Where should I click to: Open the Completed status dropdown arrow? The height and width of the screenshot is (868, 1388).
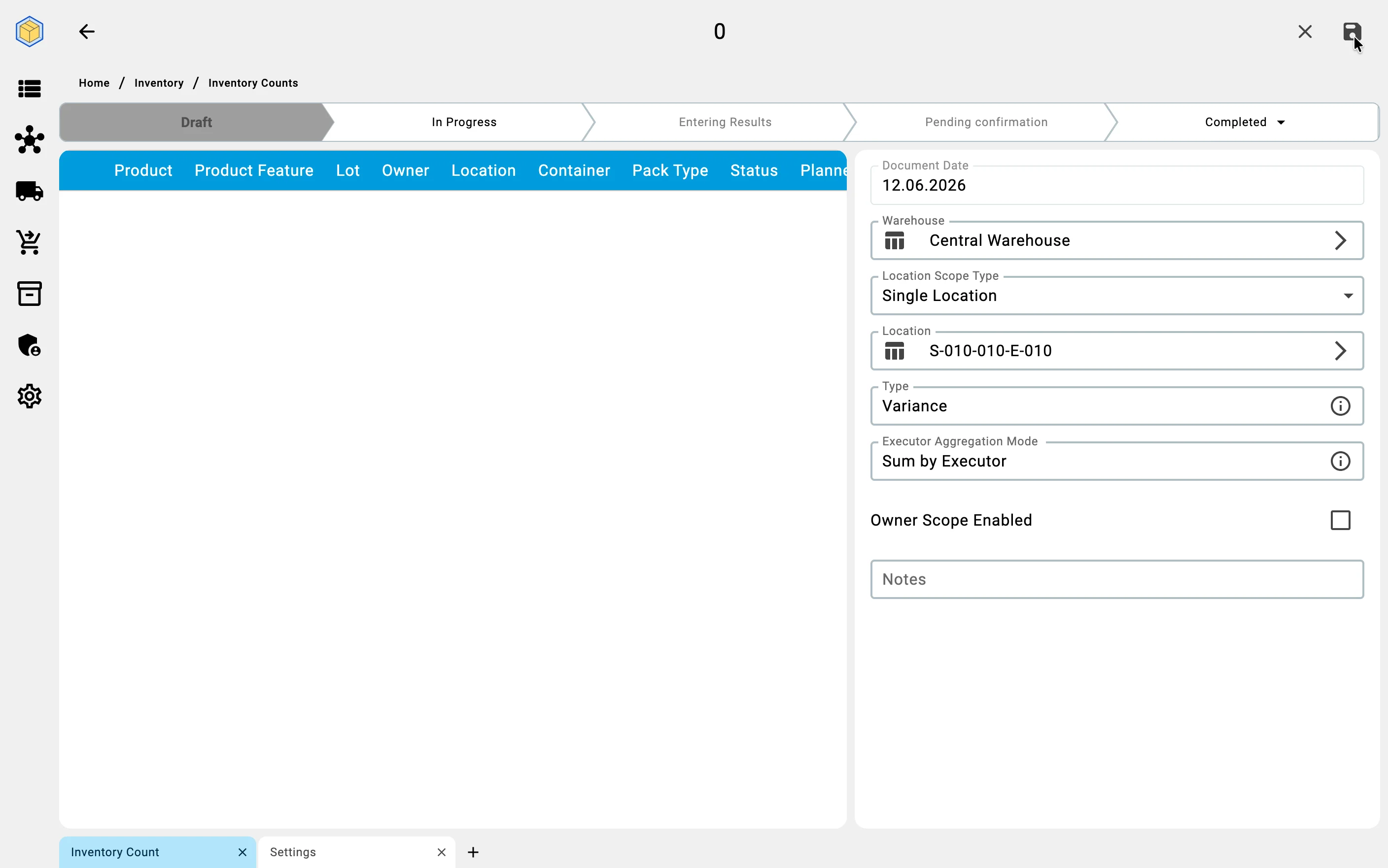(x=1281, y=122)
